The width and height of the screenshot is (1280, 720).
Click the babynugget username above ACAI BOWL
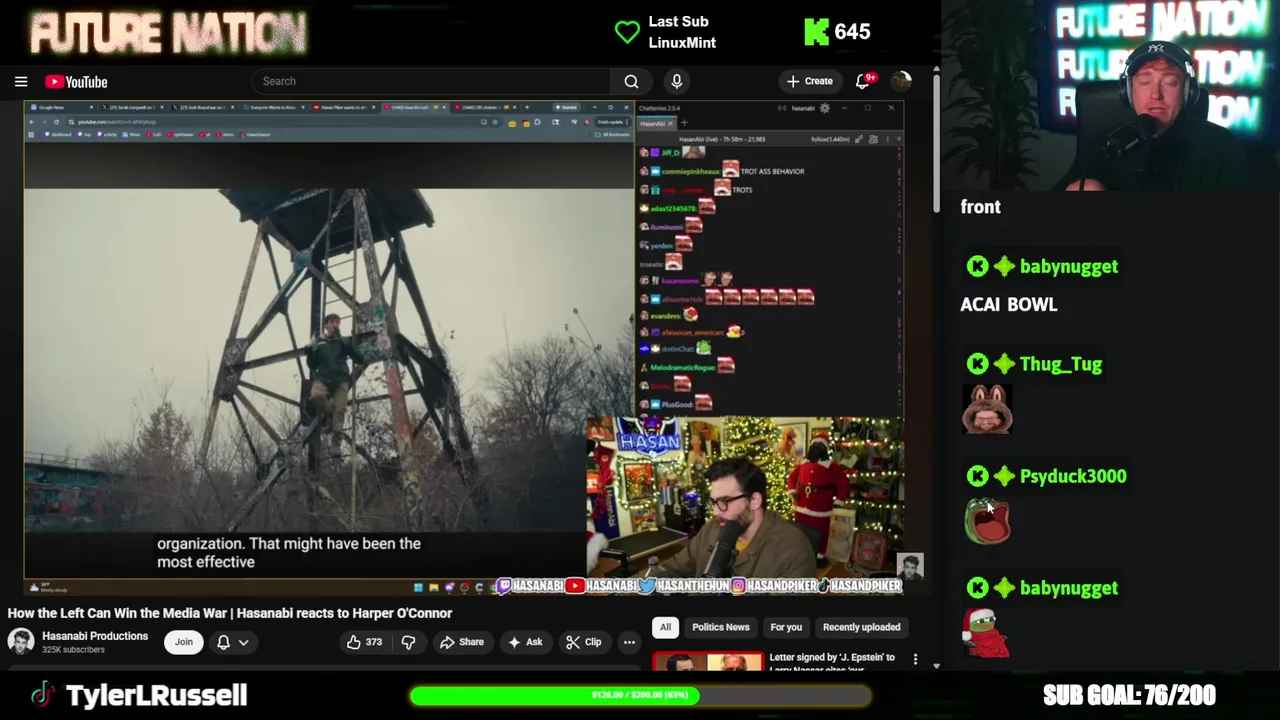pos(1069,267)
